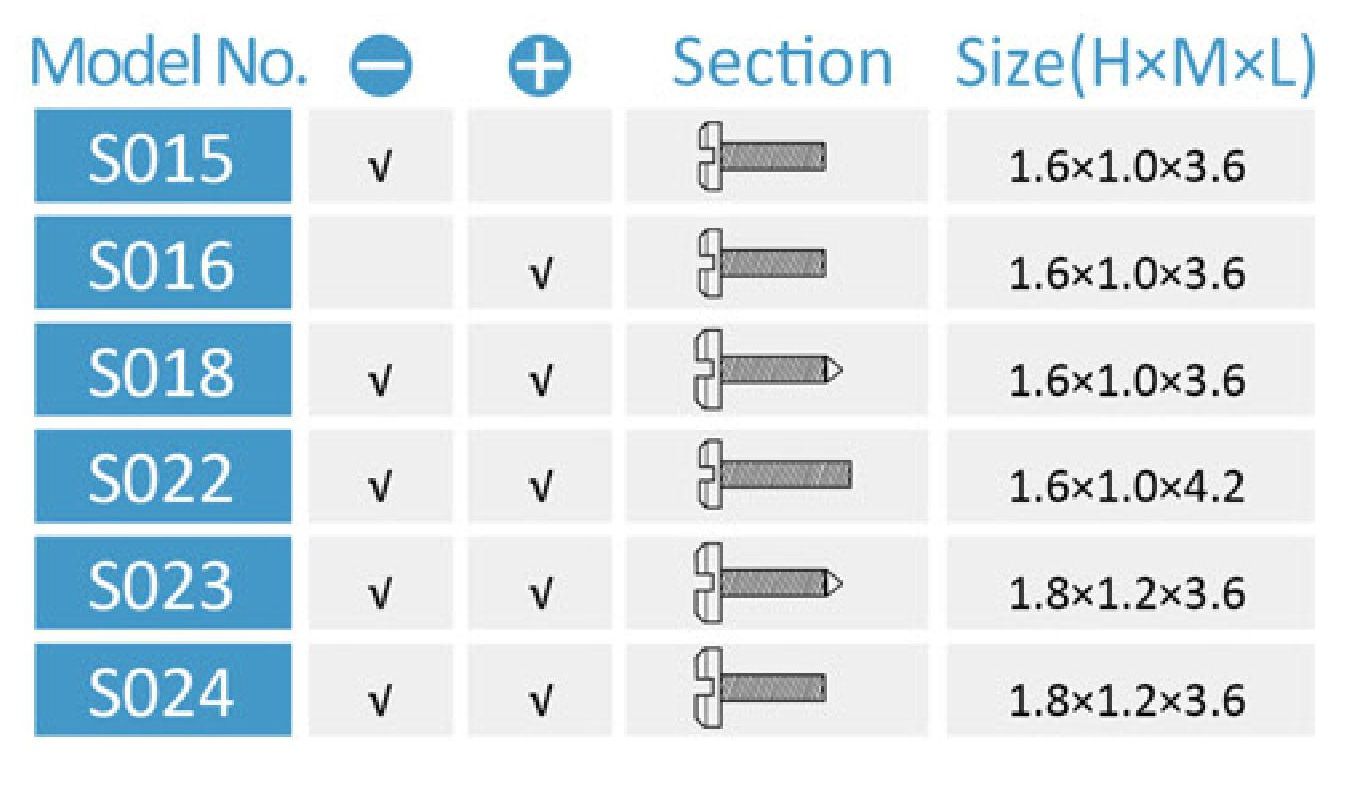Click the S023 size 1.8×1.2×3.6 cell

(1128, 593)
